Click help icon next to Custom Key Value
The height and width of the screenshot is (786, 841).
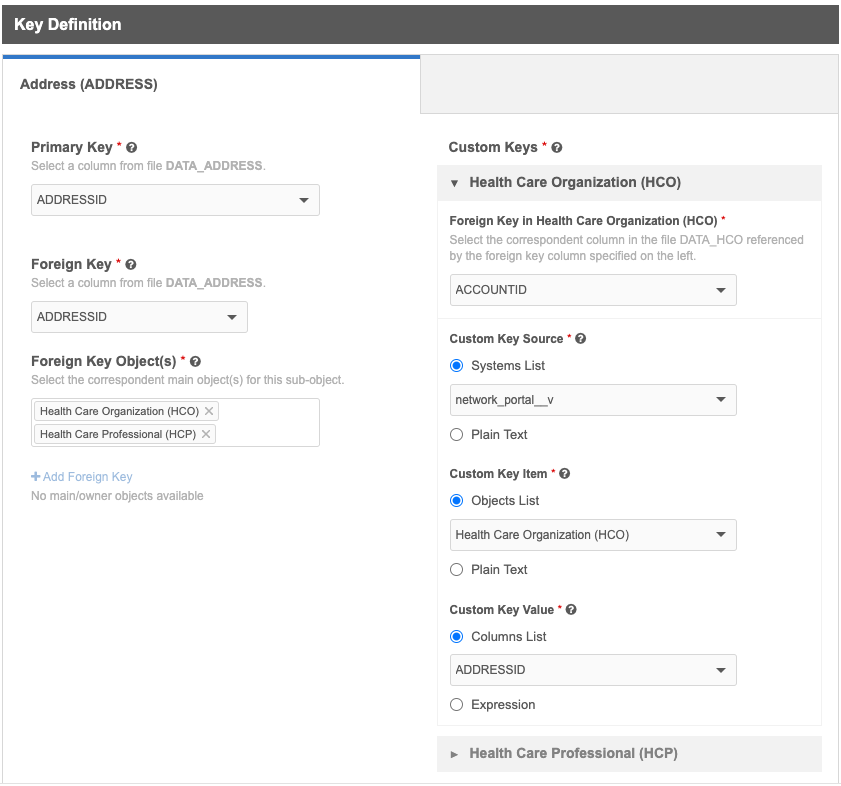(572, 610)
